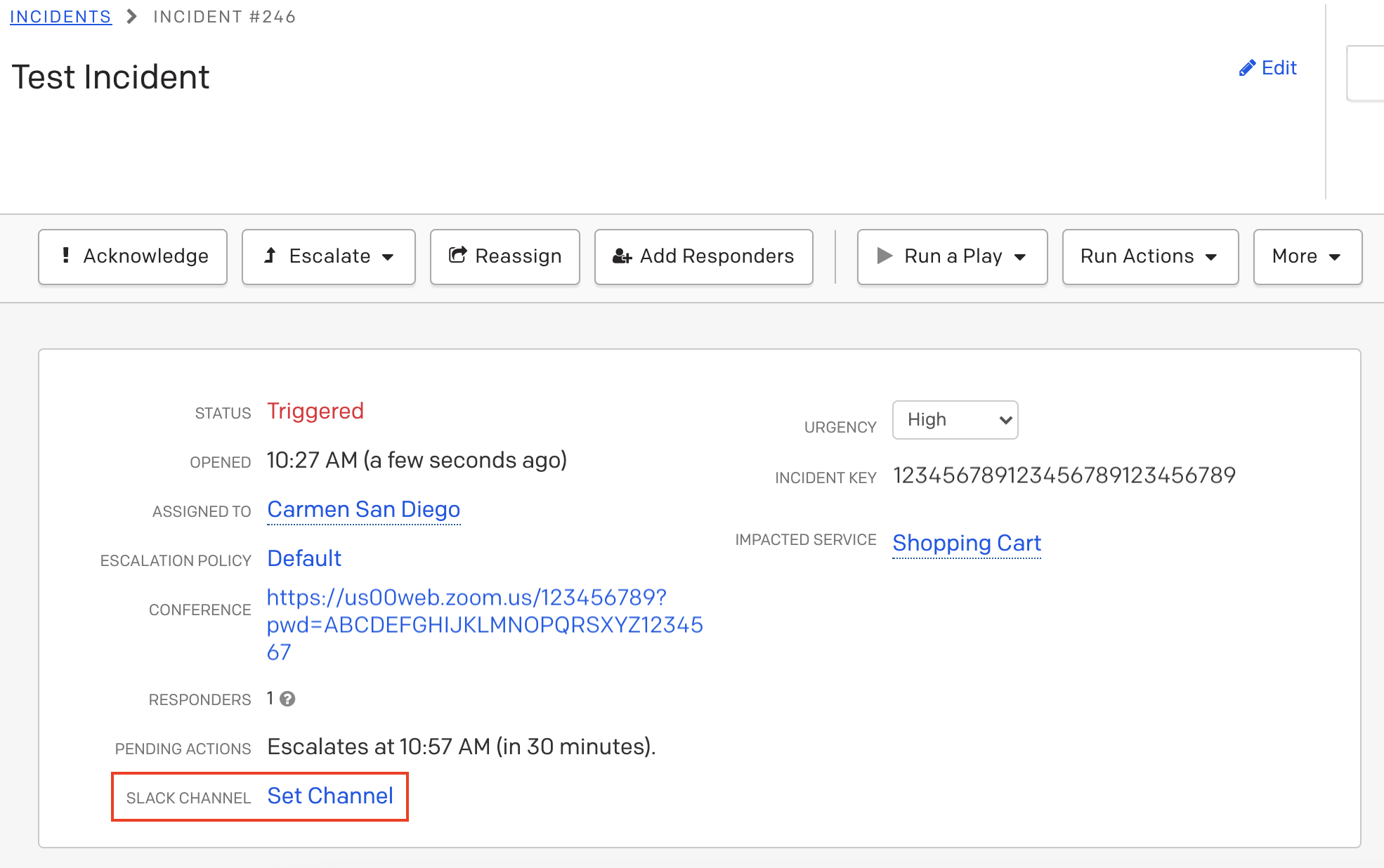This screenshot has width=1384, height=868.
Task: Open the More dropdown menu
Action: pos(1307,256)
